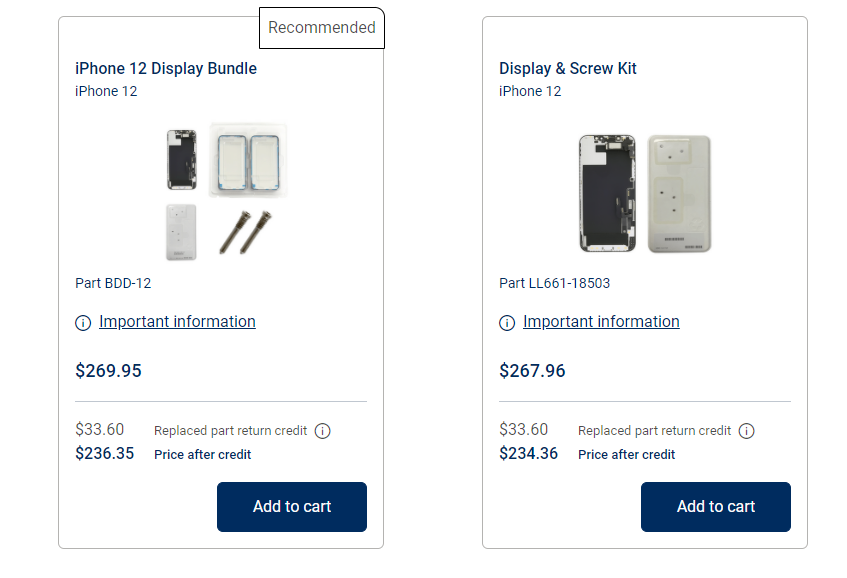The image size is (847, 578).
Task: Click the $267.96 price
Action: click(532, 371)
